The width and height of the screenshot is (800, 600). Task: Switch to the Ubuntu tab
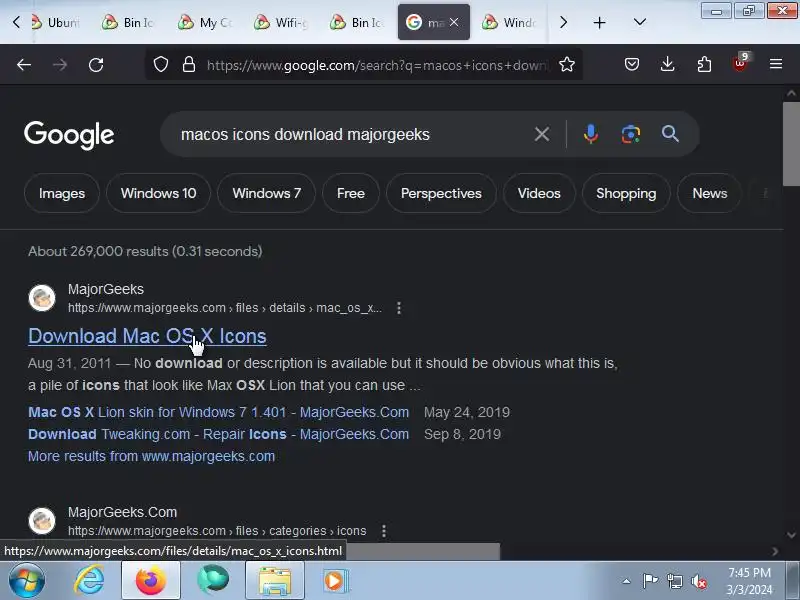[x=56, y=22]
